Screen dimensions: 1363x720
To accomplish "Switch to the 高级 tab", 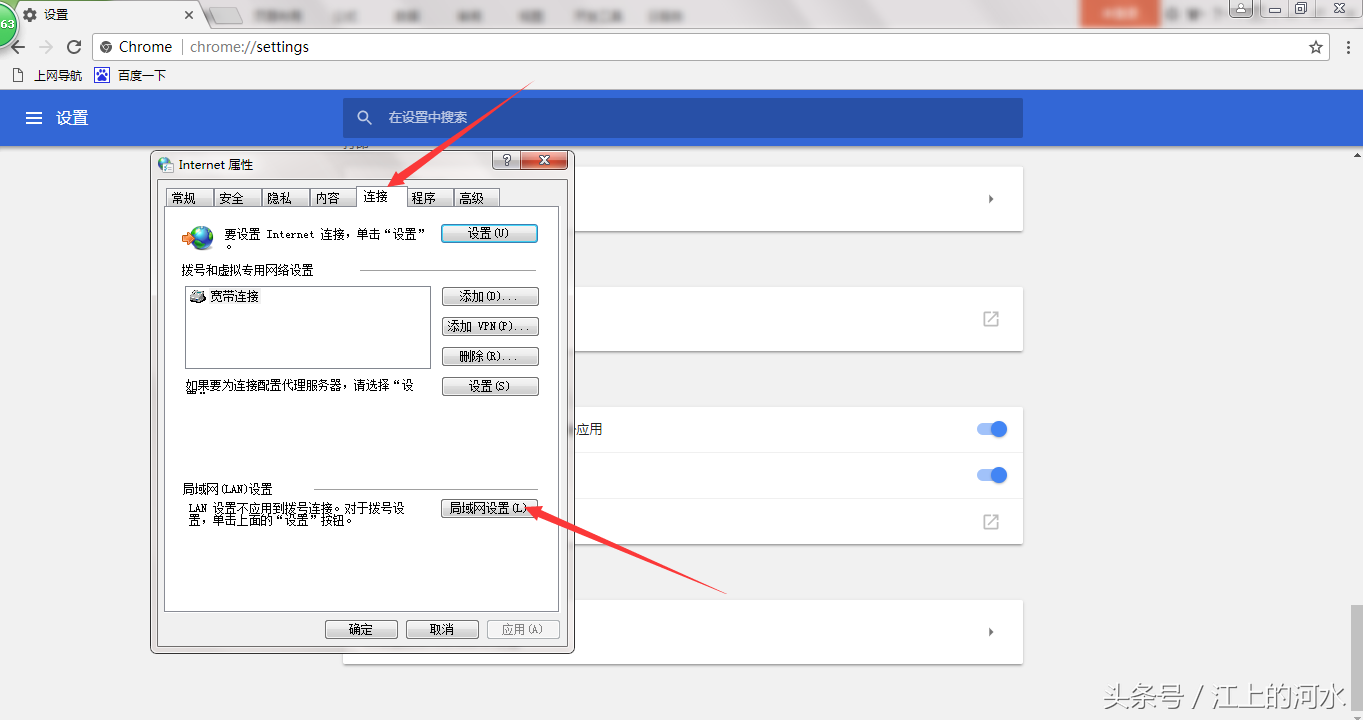I will click(477, 198).
